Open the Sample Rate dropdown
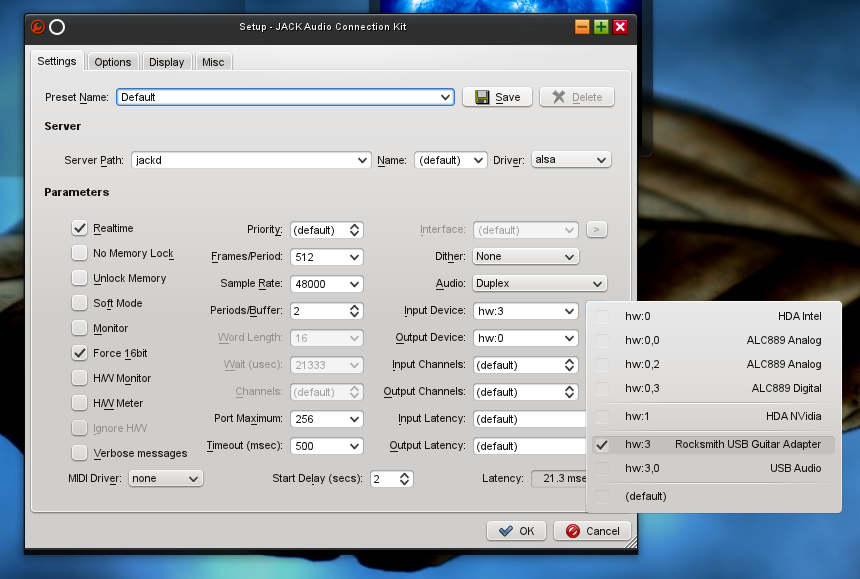860x579 pixels. pos(354,284)
